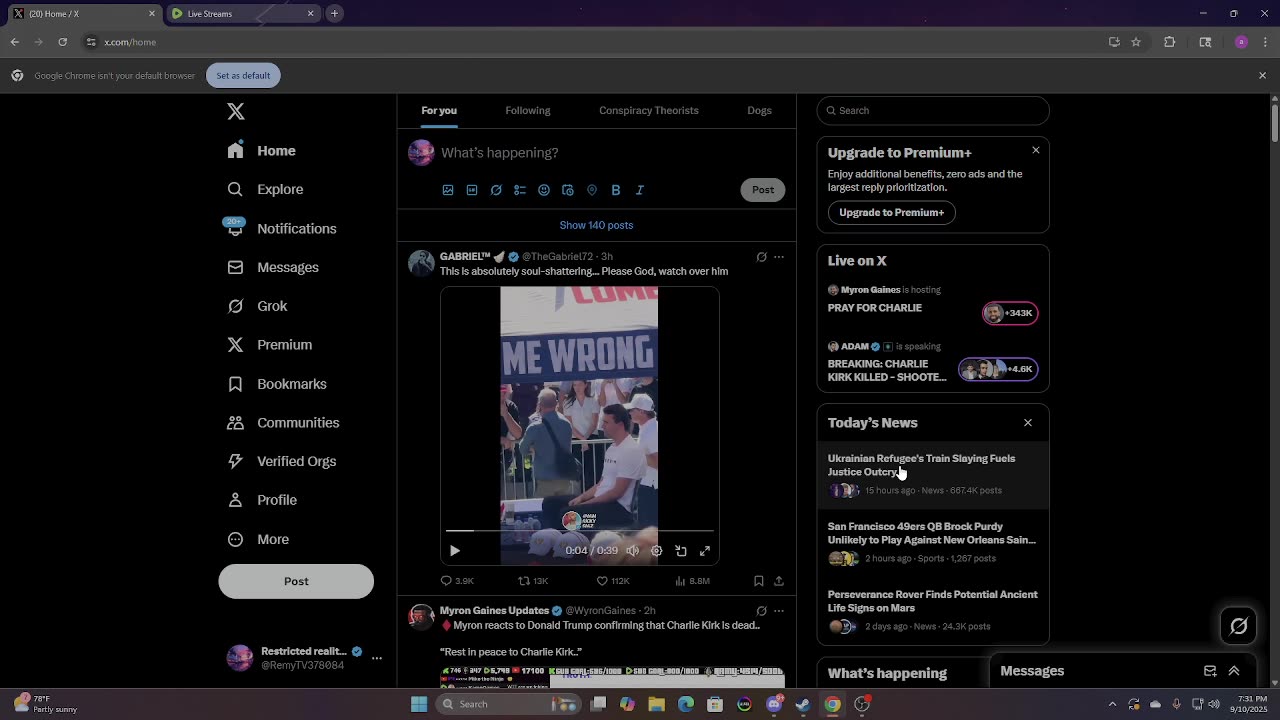Compose a new message in Messages drawer

point(1210,671)
